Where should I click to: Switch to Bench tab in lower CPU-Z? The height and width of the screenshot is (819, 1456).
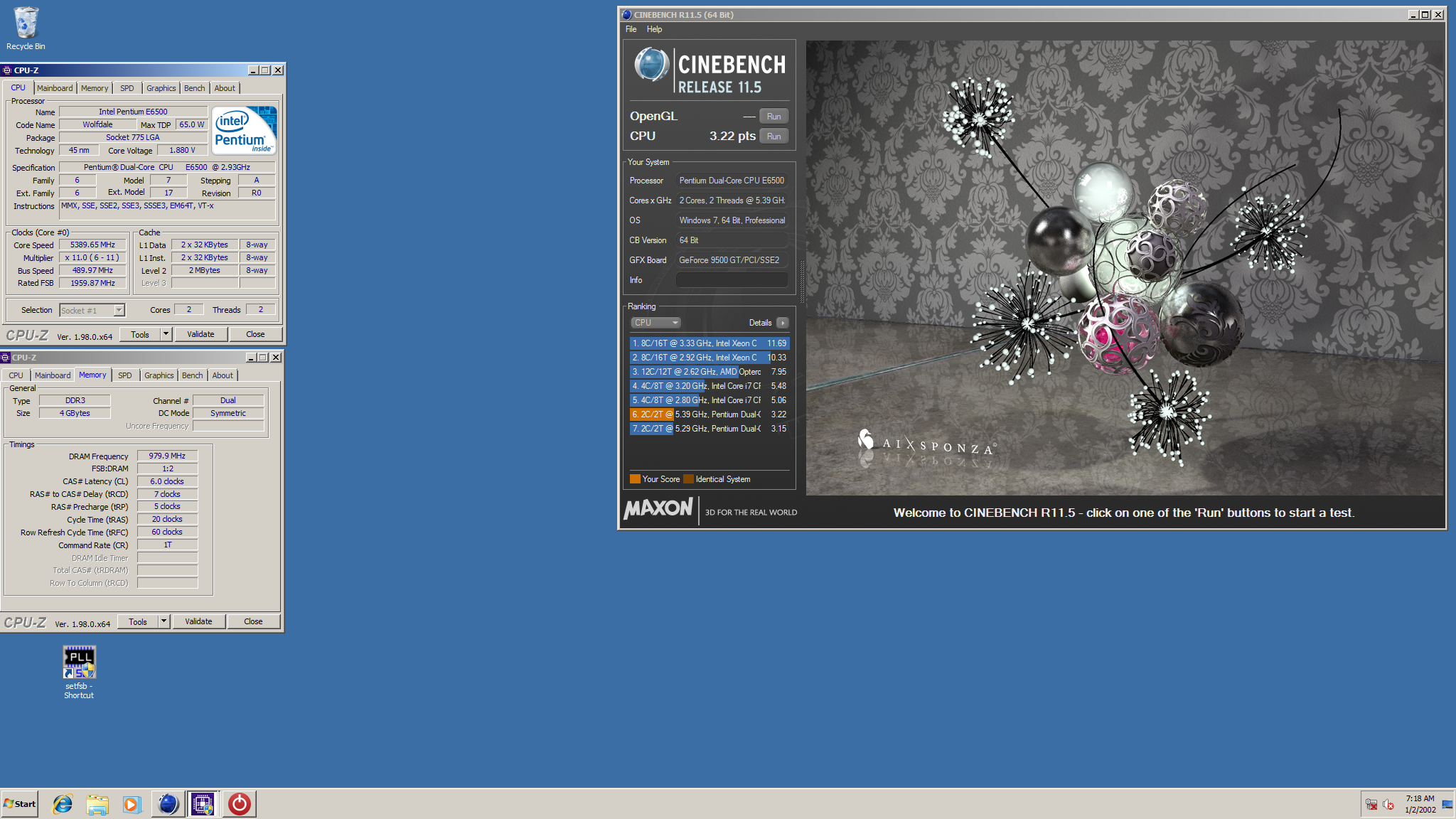(192, 375)
